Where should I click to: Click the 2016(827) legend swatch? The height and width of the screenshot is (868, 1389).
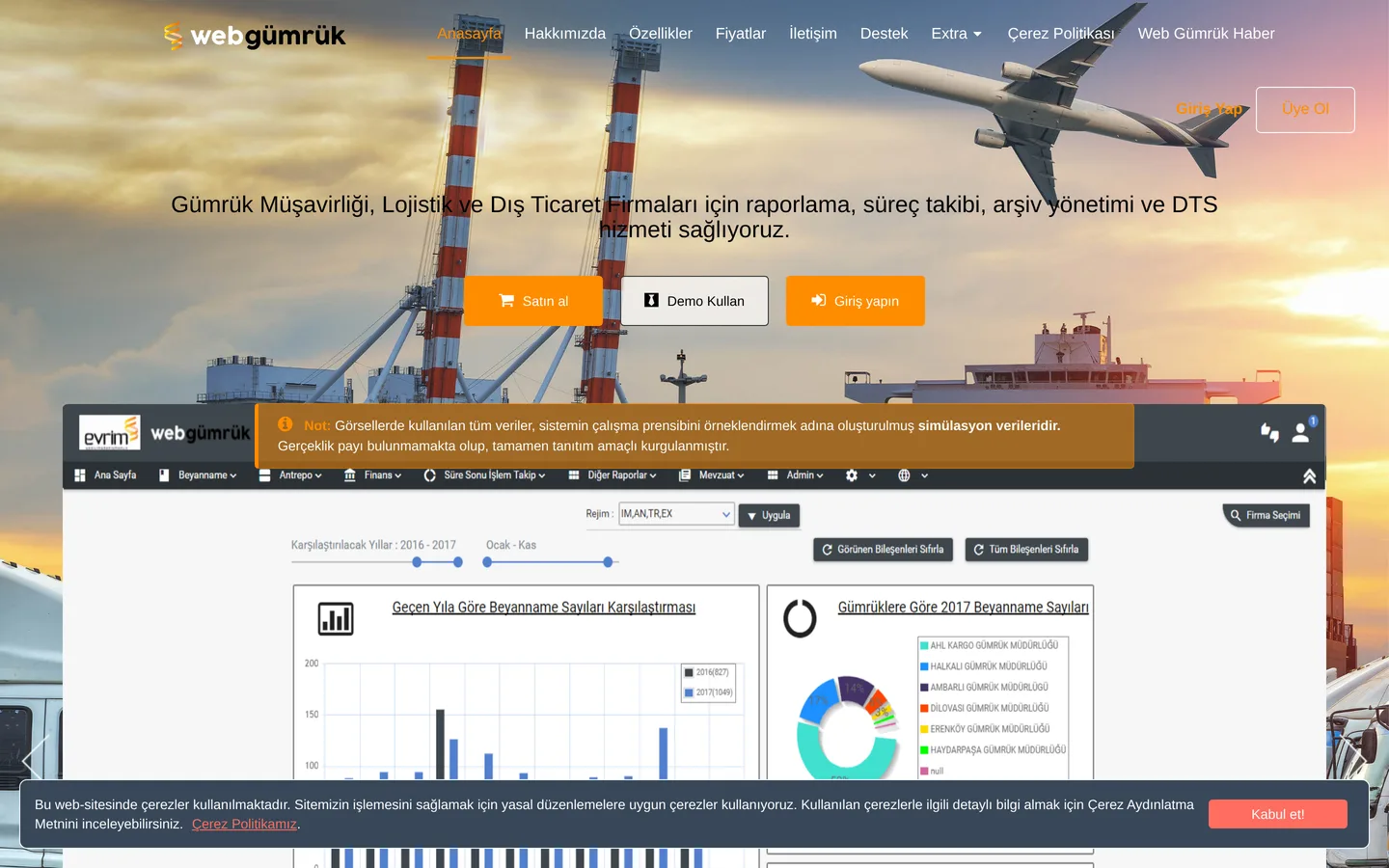[689, 672]
